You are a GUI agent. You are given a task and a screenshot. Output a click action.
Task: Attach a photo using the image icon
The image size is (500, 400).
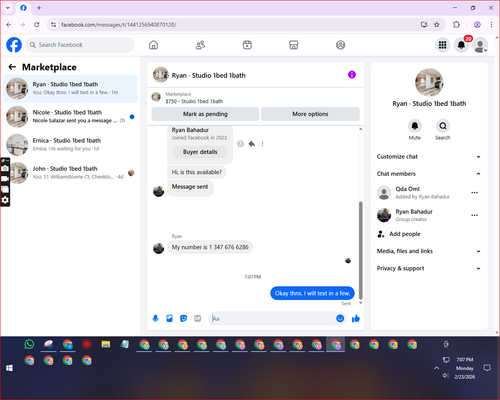169,318
